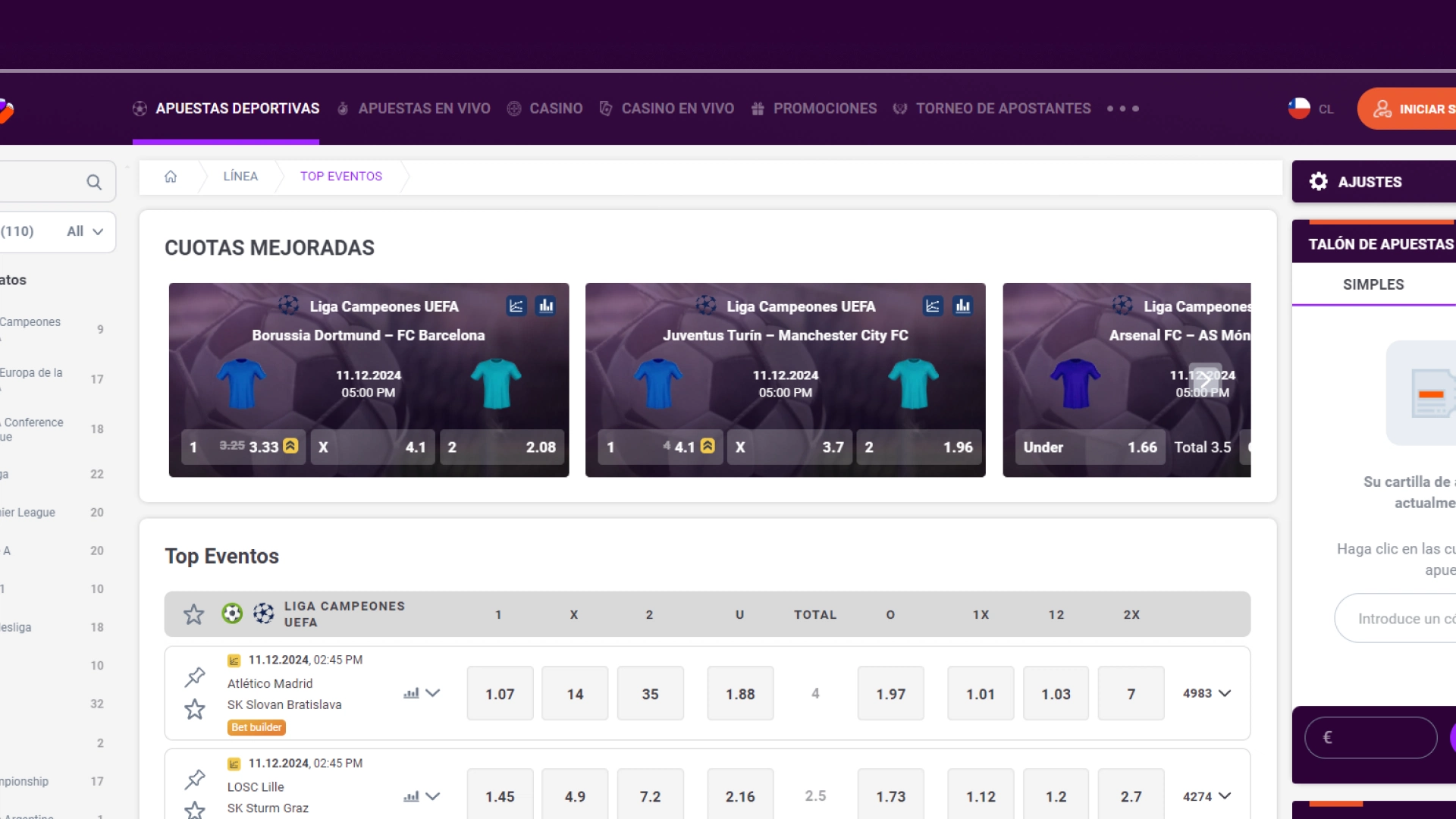Open line chart icon on Juventus–Manchester City card
The width and height of the screenshot is (1456, 819).
click(933, 306)
